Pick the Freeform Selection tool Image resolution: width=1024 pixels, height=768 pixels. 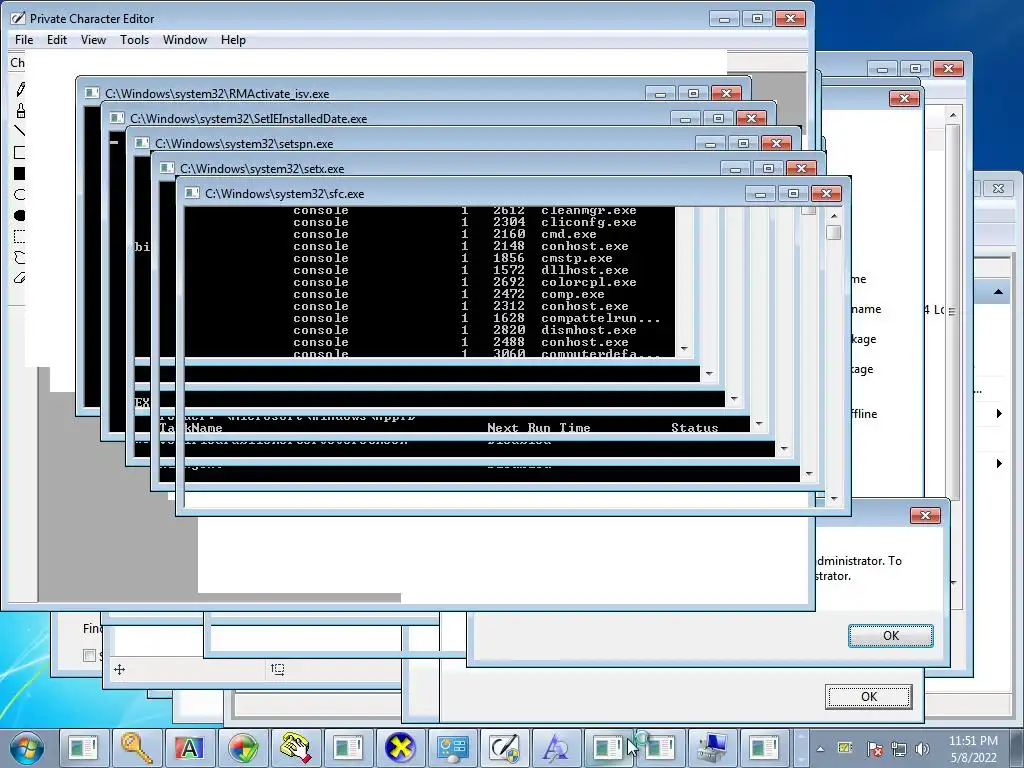coord(20,257)
